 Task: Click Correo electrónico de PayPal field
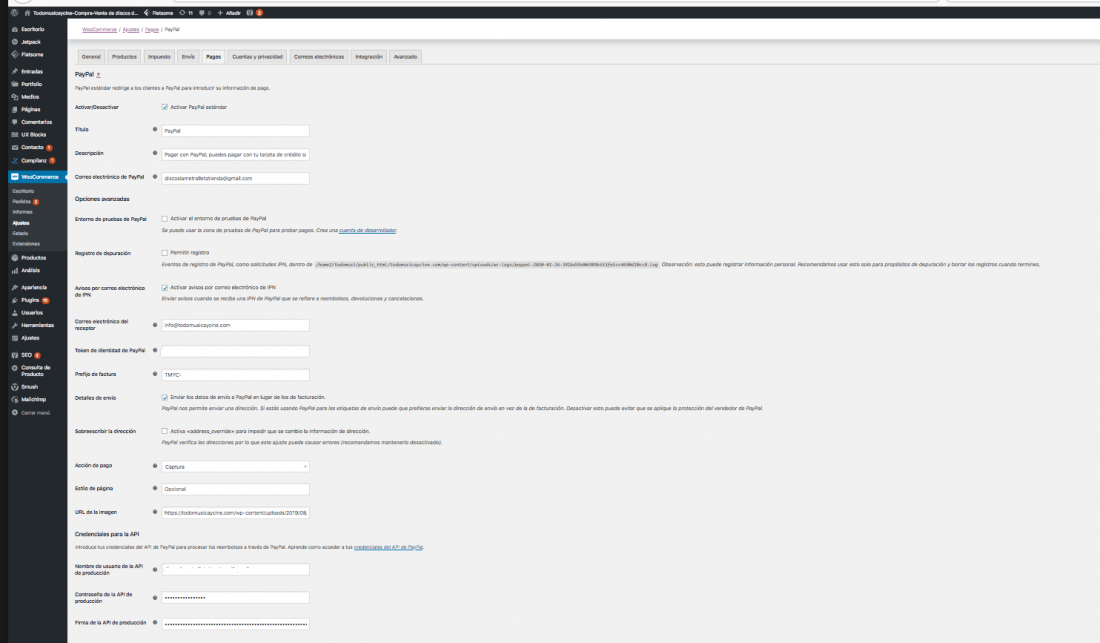235,178
